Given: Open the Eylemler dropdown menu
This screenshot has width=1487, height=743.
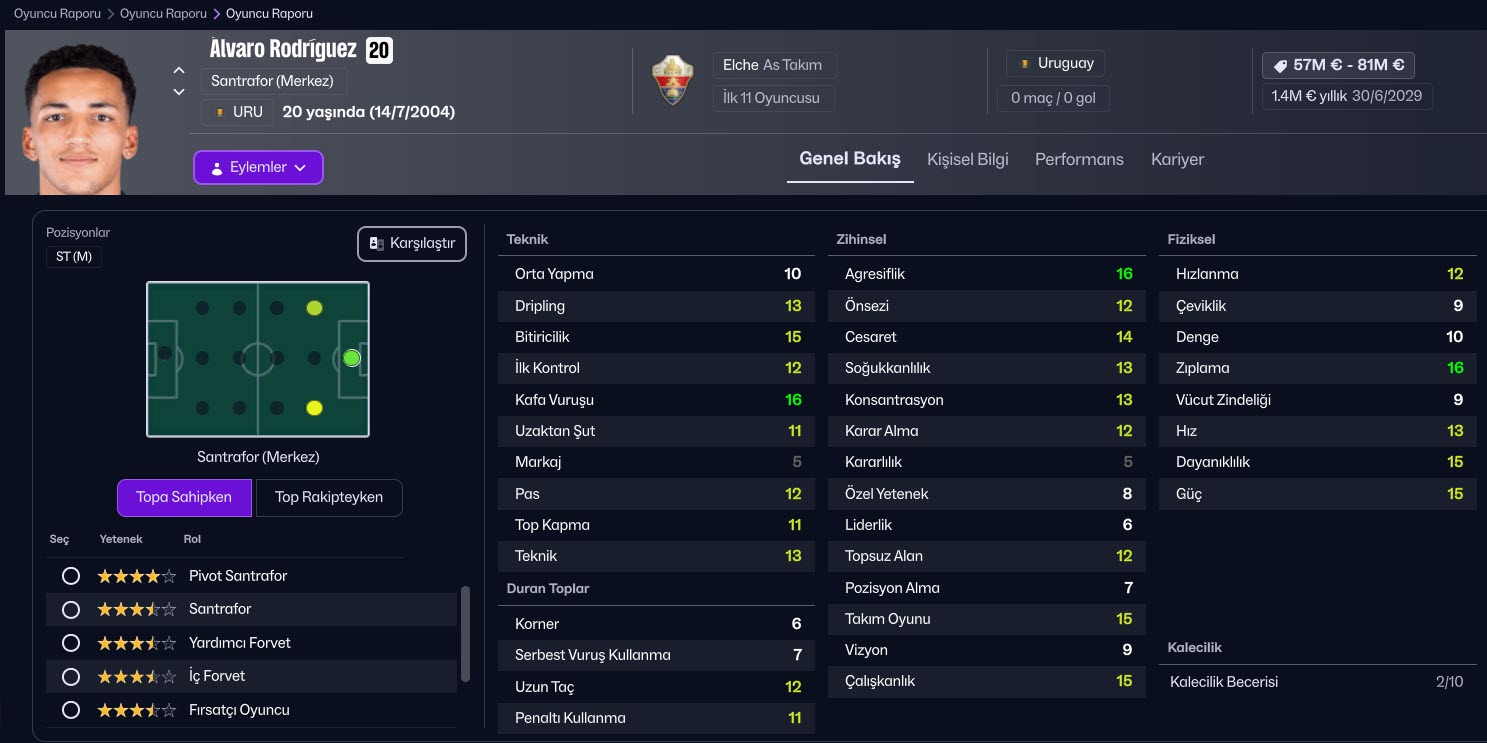Looking at the screenshot, I should tap(258, 168).
